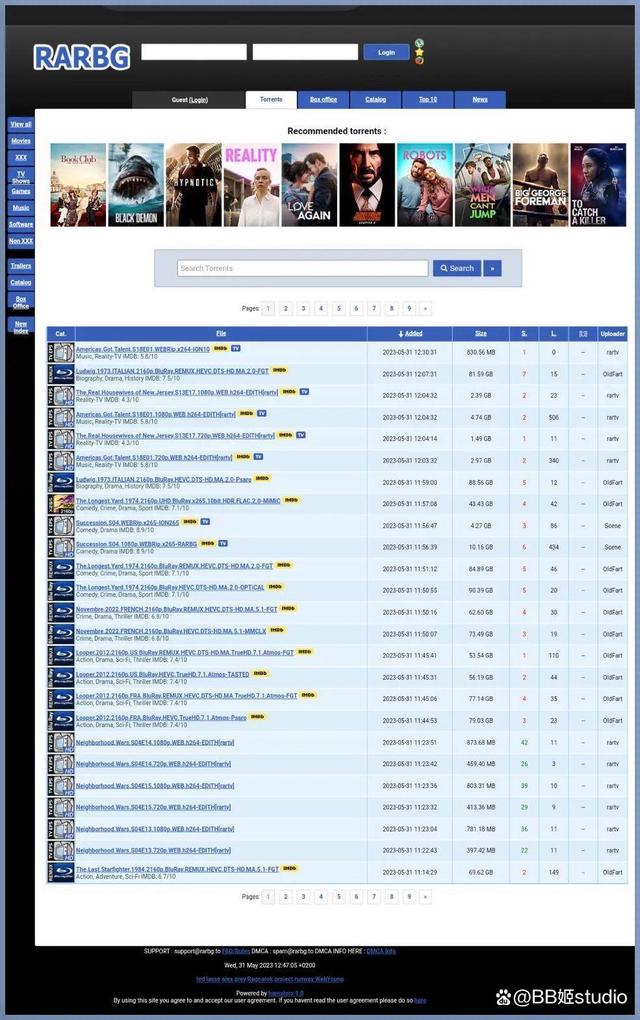The height and width of the screenshot is (1020, 640).
Task: Open Black Demon recommended poster
Action: tap(136, 185)
